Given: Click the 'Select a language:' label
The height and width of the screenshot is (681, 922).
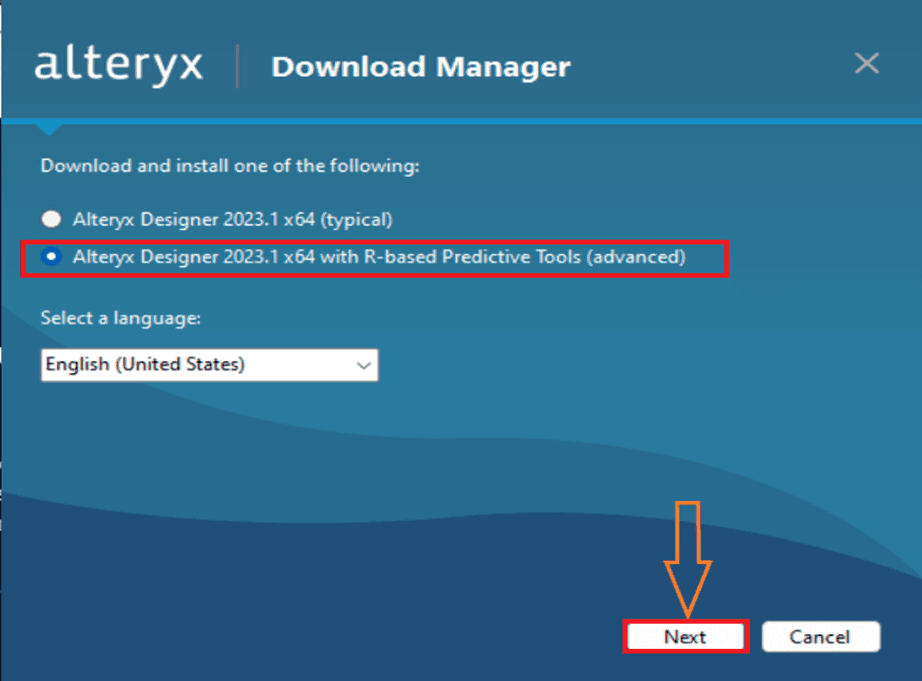Looking at the screenshot, I should [121, 318].
